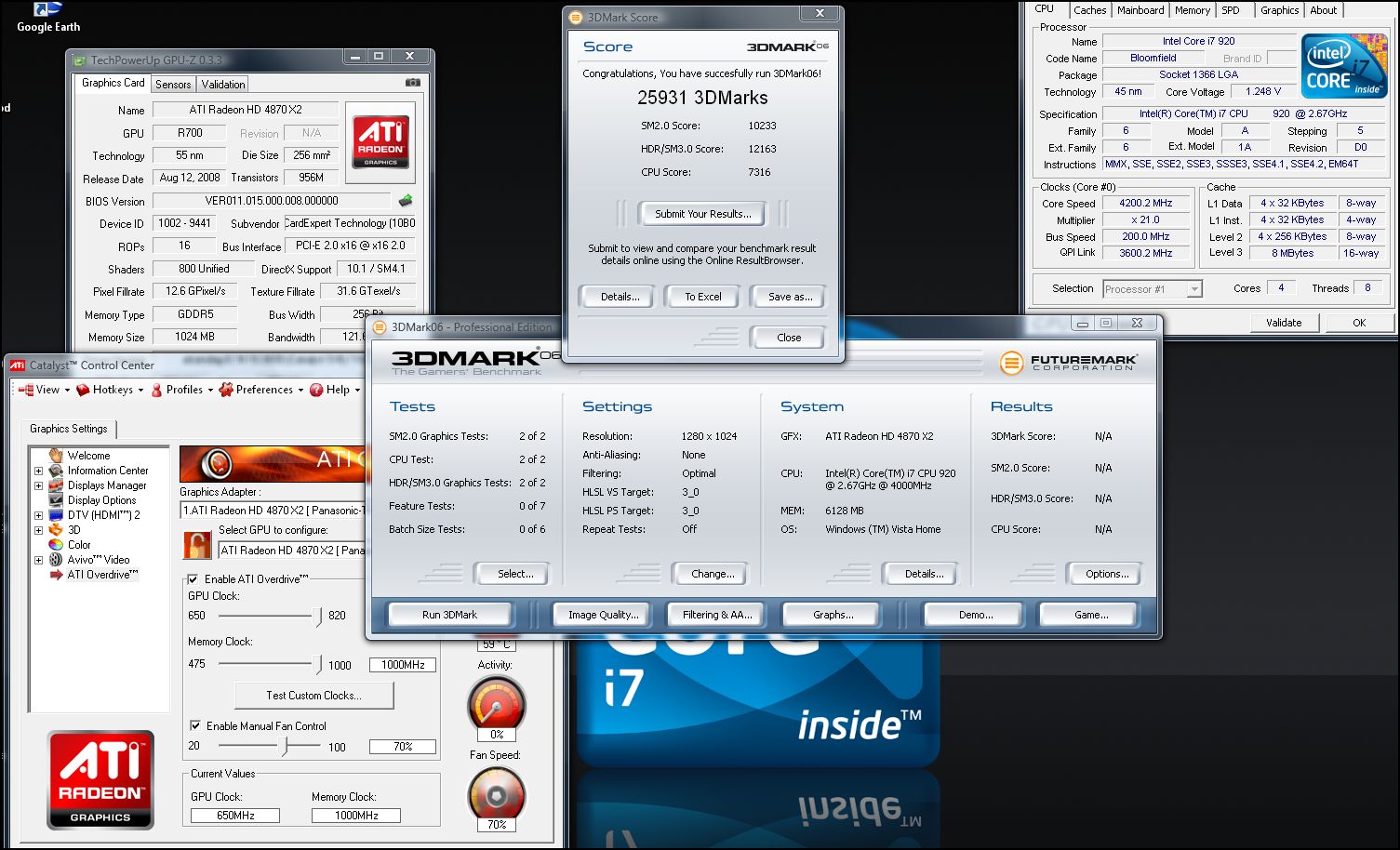The height and width of the screenshot is (850, 1400).
Task: Open the Graphics tab in CPU-Z
Action: (1279, 10)
